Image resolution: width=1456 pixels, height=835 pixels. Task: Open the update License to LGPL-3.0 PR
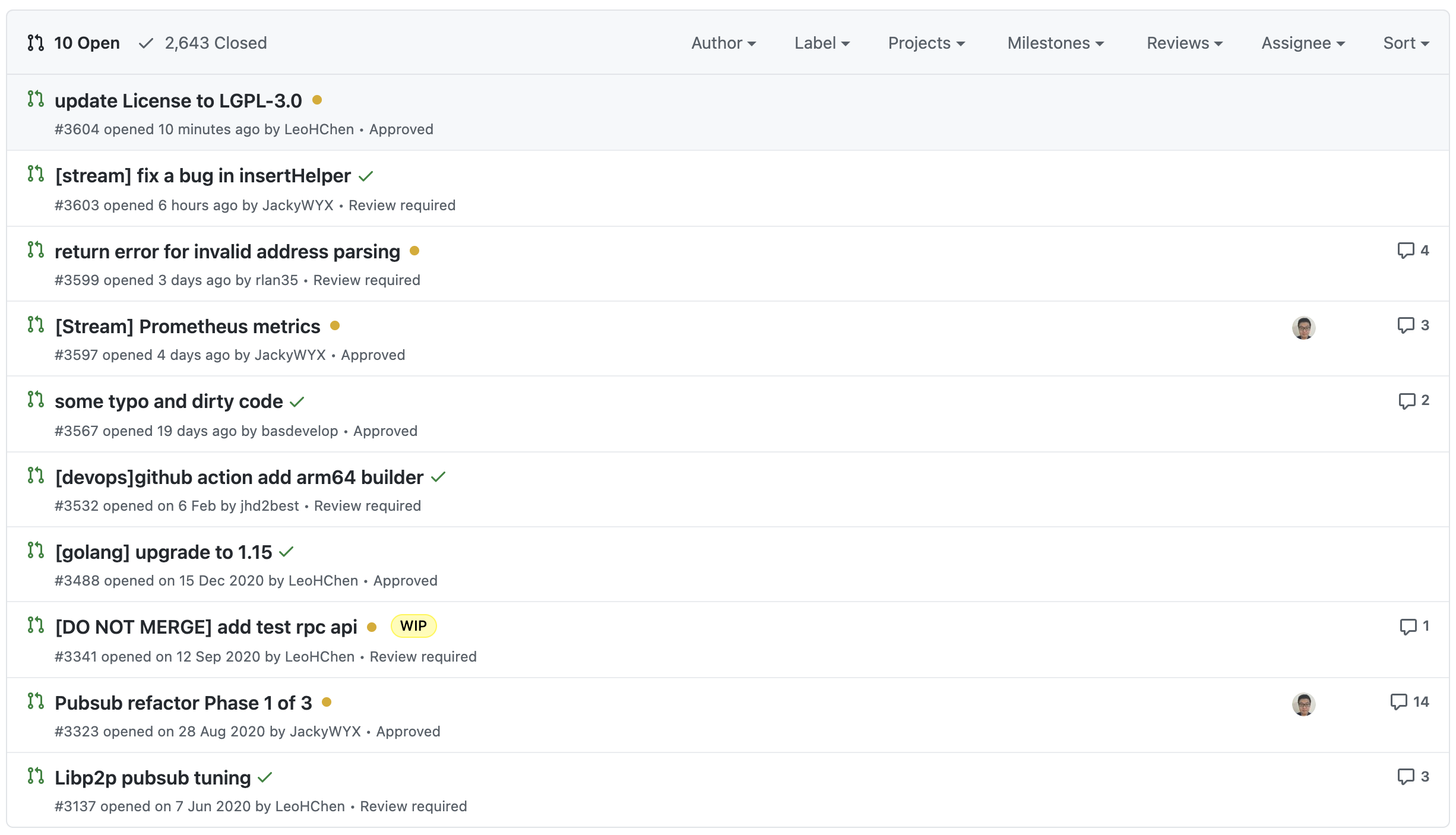(178, 101)
